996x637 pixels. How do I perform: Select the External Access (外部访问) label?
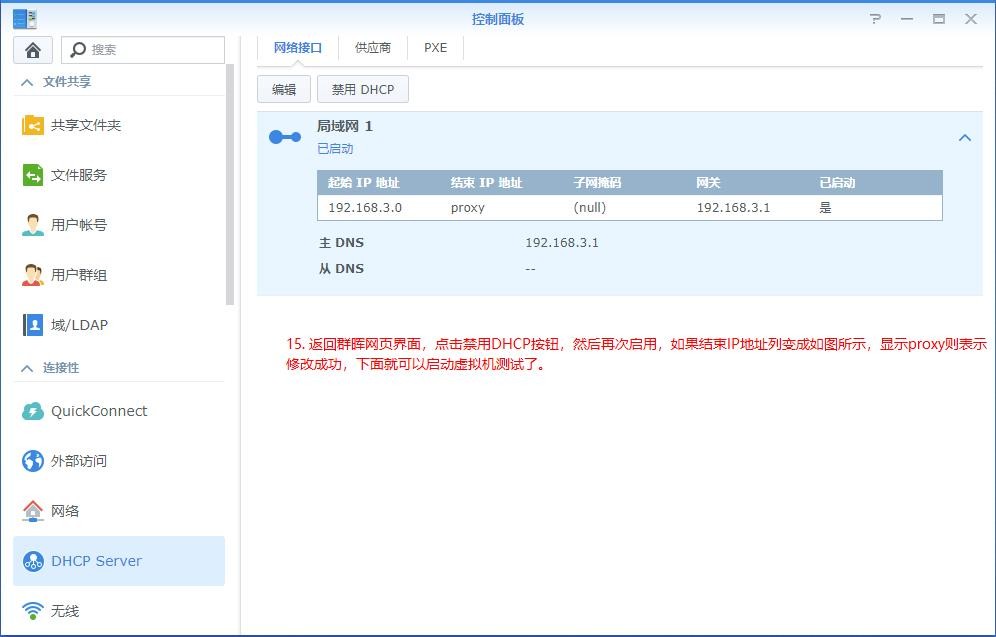click(79, 461)
